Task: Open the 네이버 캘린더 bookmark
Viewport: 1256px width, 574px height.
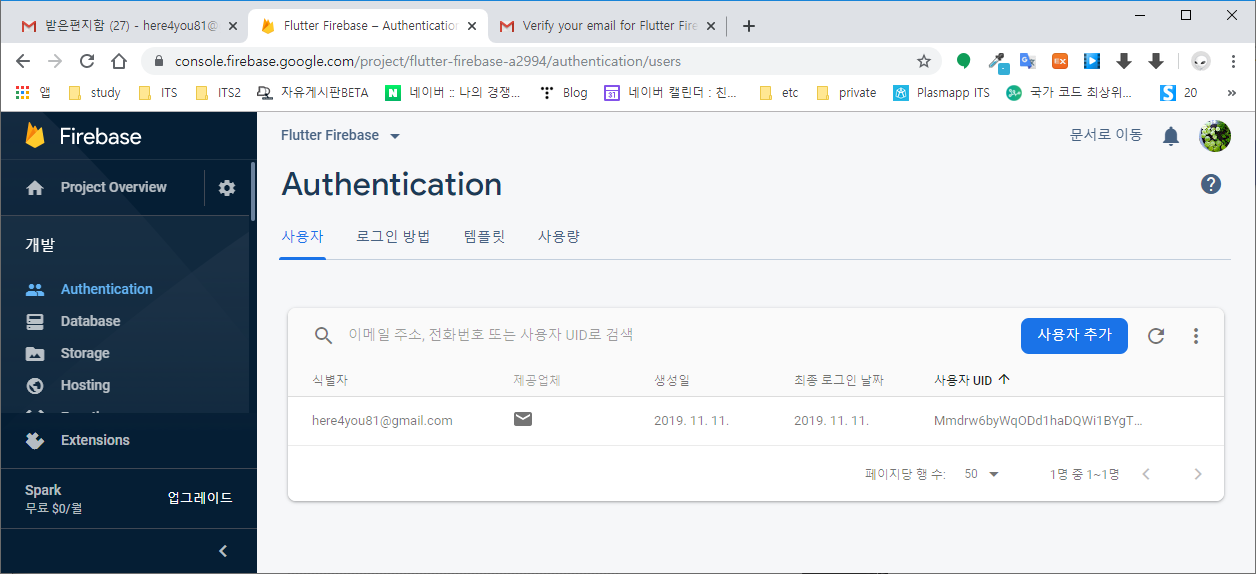Action: tap(671, 93)
